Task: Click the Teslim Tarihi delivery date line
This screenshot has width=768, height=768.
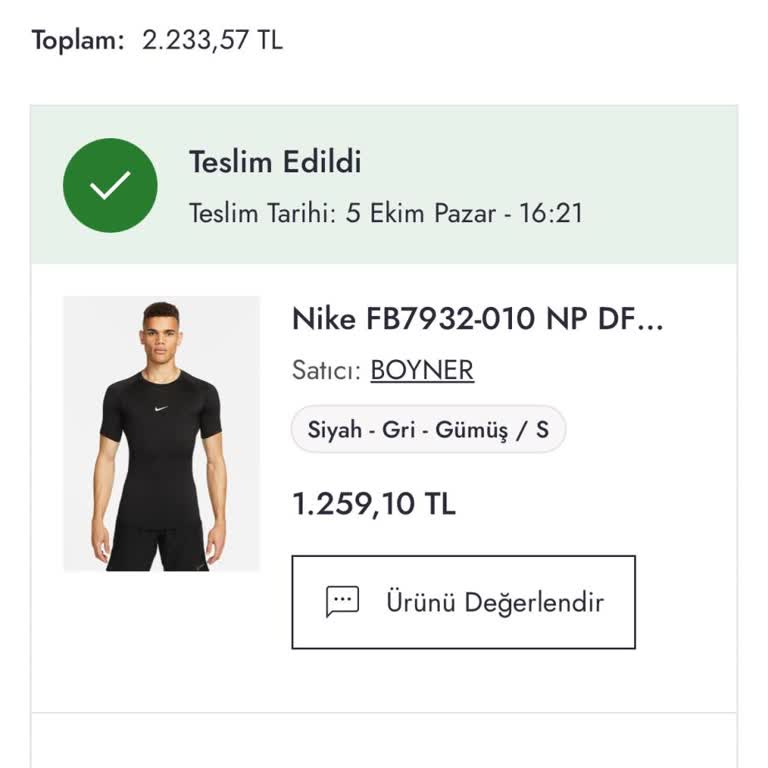Action: pyautogui.click(x=385, y=213)
